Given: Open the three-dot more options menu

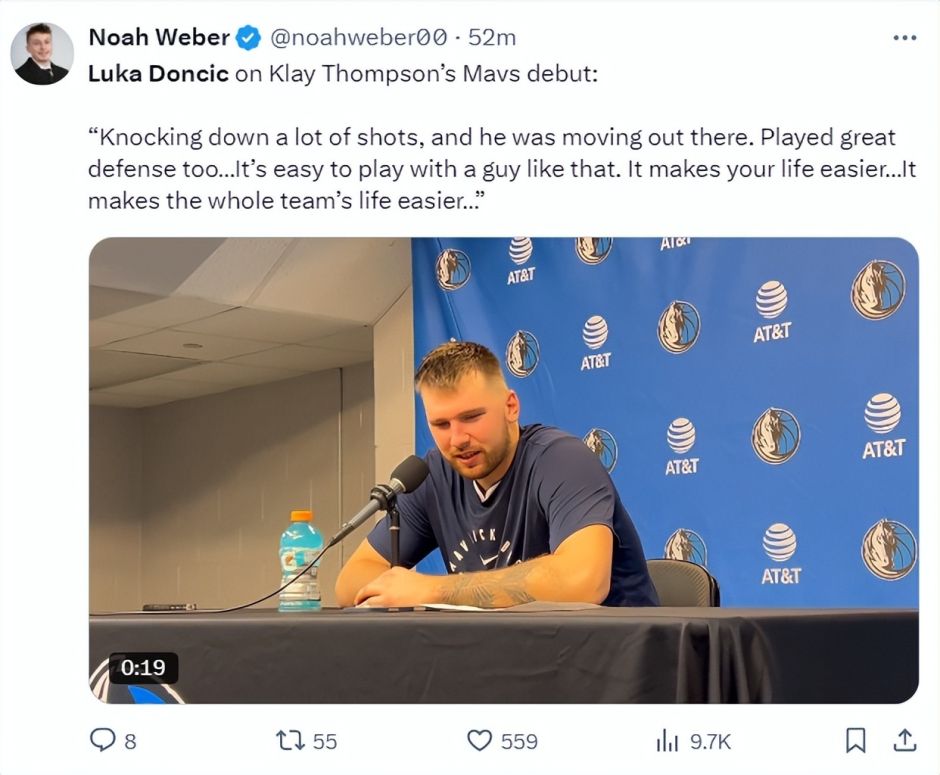Looking at the screenshot, I should tap(904, 38).
